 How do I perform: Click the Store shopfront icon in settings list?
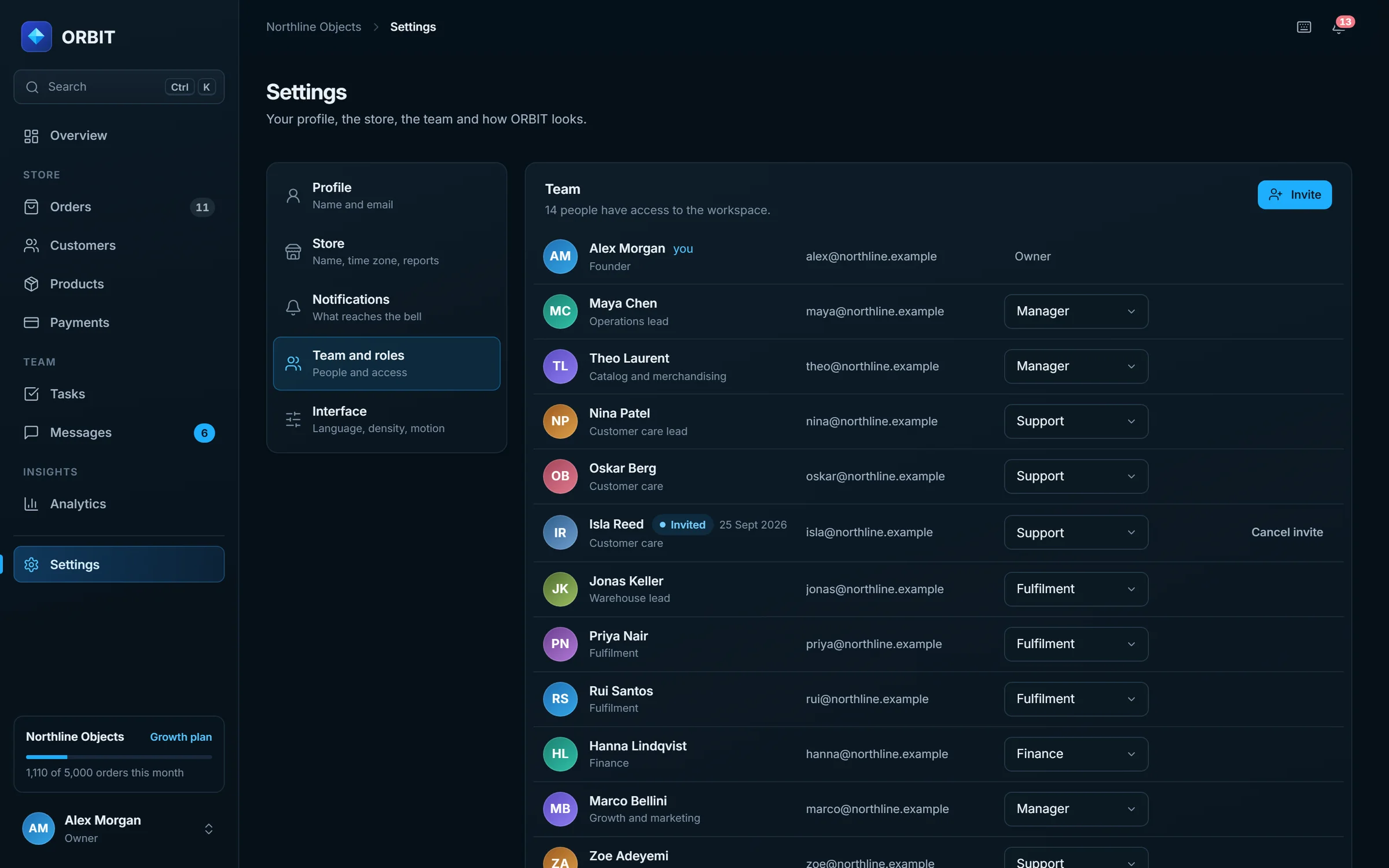(293, 252)
